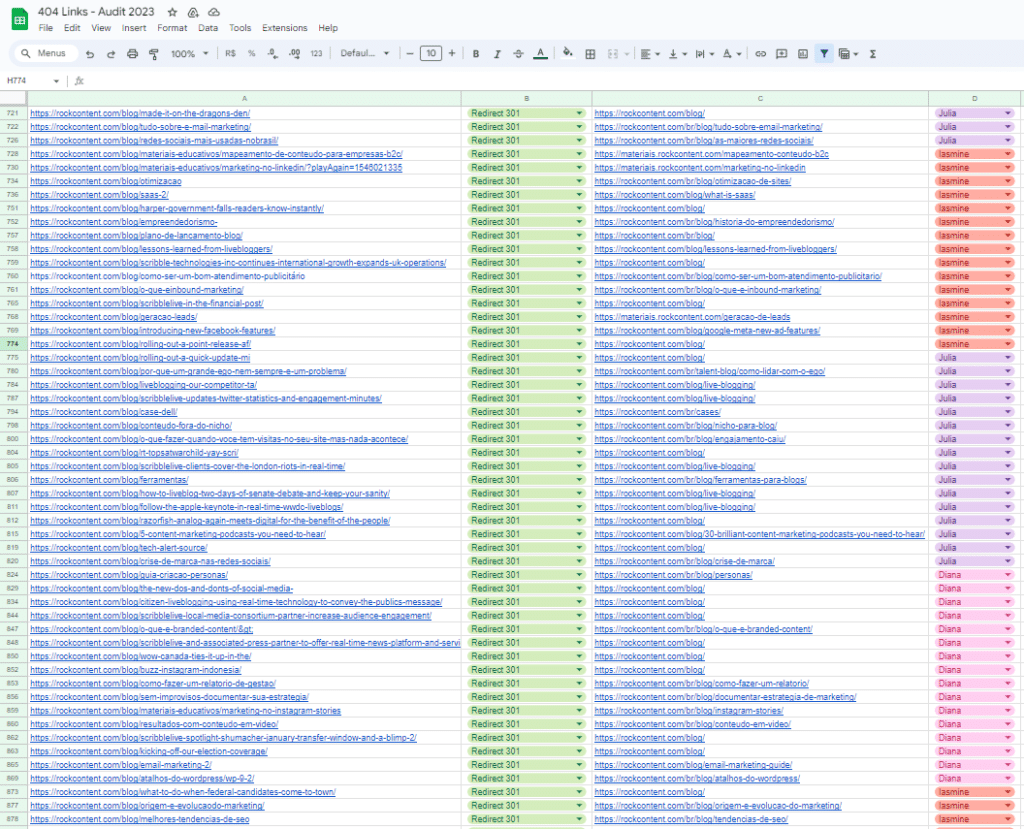Viewport: 1024px width, 829px height.
Task: Open the Insert menu
Action: coord(134,28)
